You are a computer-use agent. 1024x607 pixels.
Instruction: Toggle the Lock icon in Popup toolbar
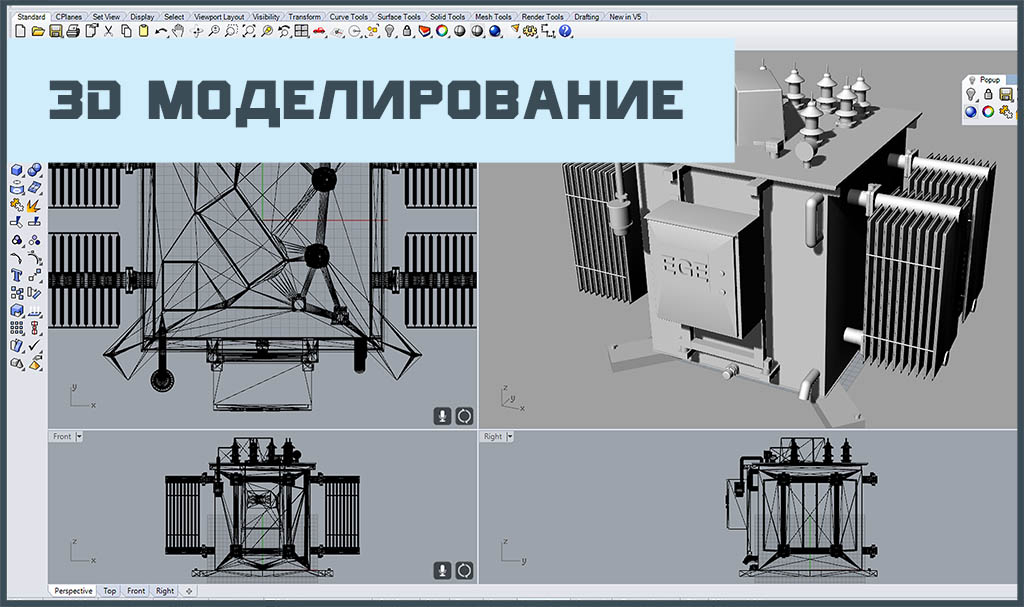[x=988, y=94]
